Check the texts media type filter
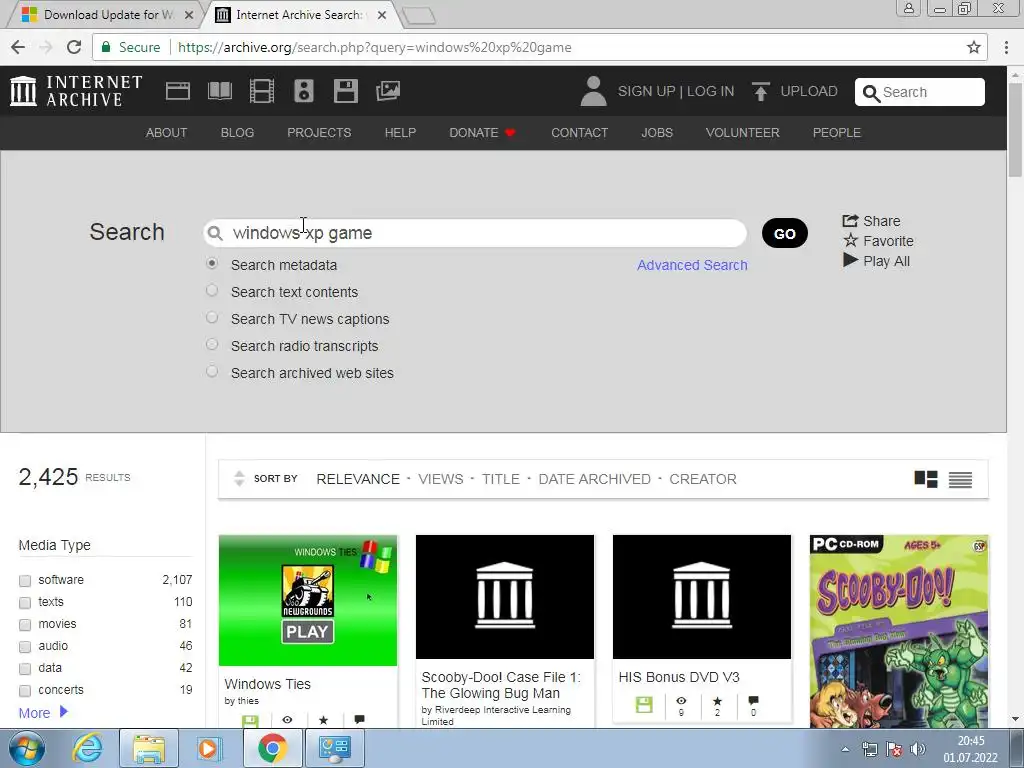Viewport: 1024px width, 768px height. [25, 603]
